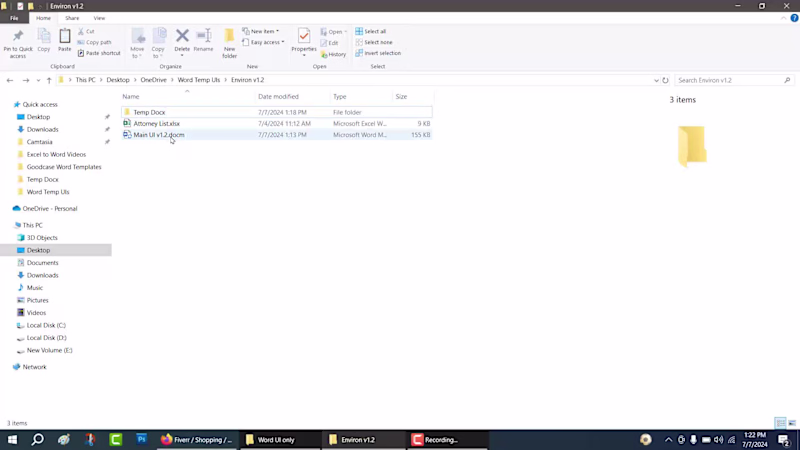Select the Attorney List.xlsx file
Screen dimensions: 800x450
[x=277, y=123]
